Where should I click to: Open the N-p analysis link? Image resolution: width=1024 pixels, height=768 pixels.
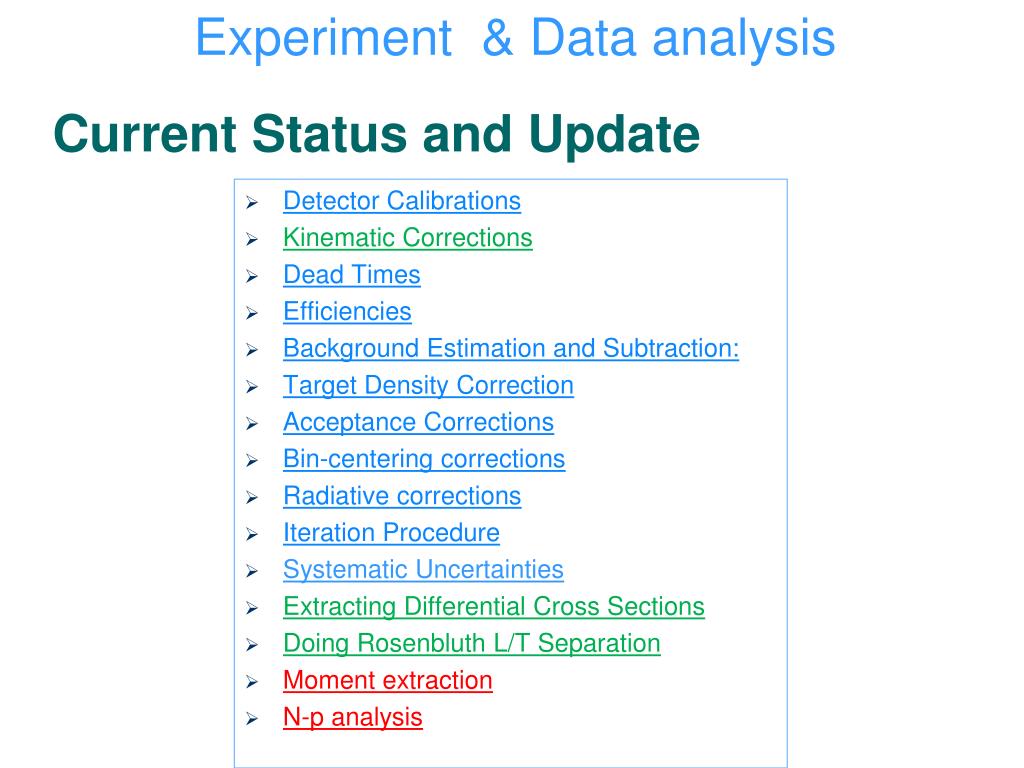(x=353, y=718)
